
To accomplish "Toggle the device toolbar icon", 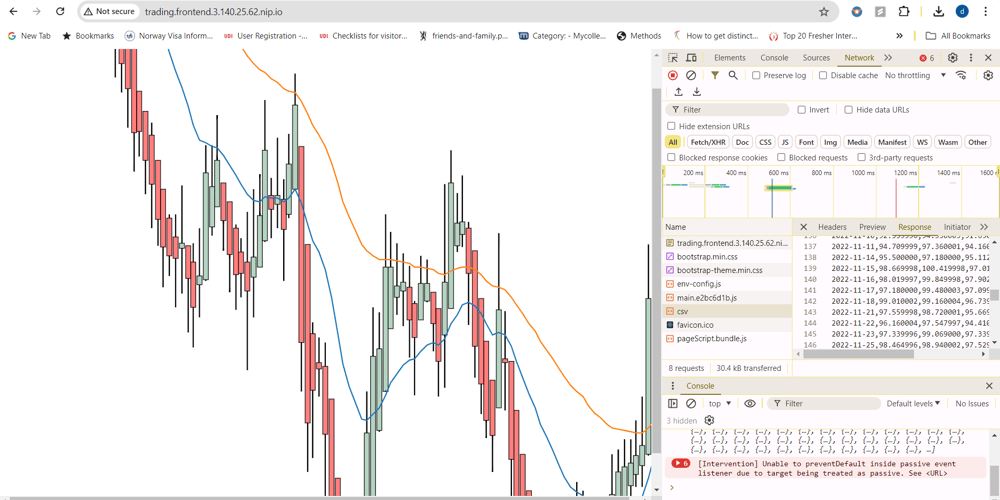I will pyautogui.click(x=691, y=58).
